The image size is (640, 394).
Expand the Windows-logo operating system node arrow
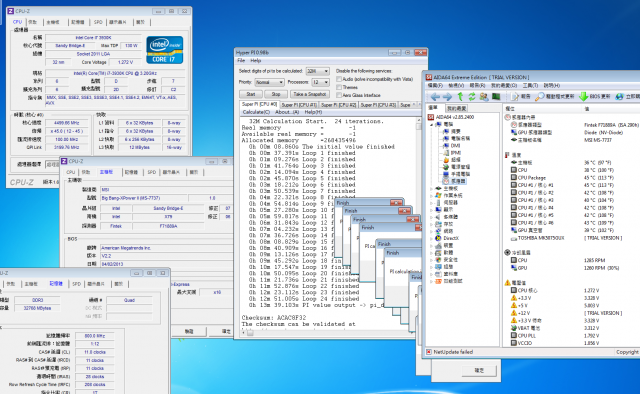tap(432, 196)
